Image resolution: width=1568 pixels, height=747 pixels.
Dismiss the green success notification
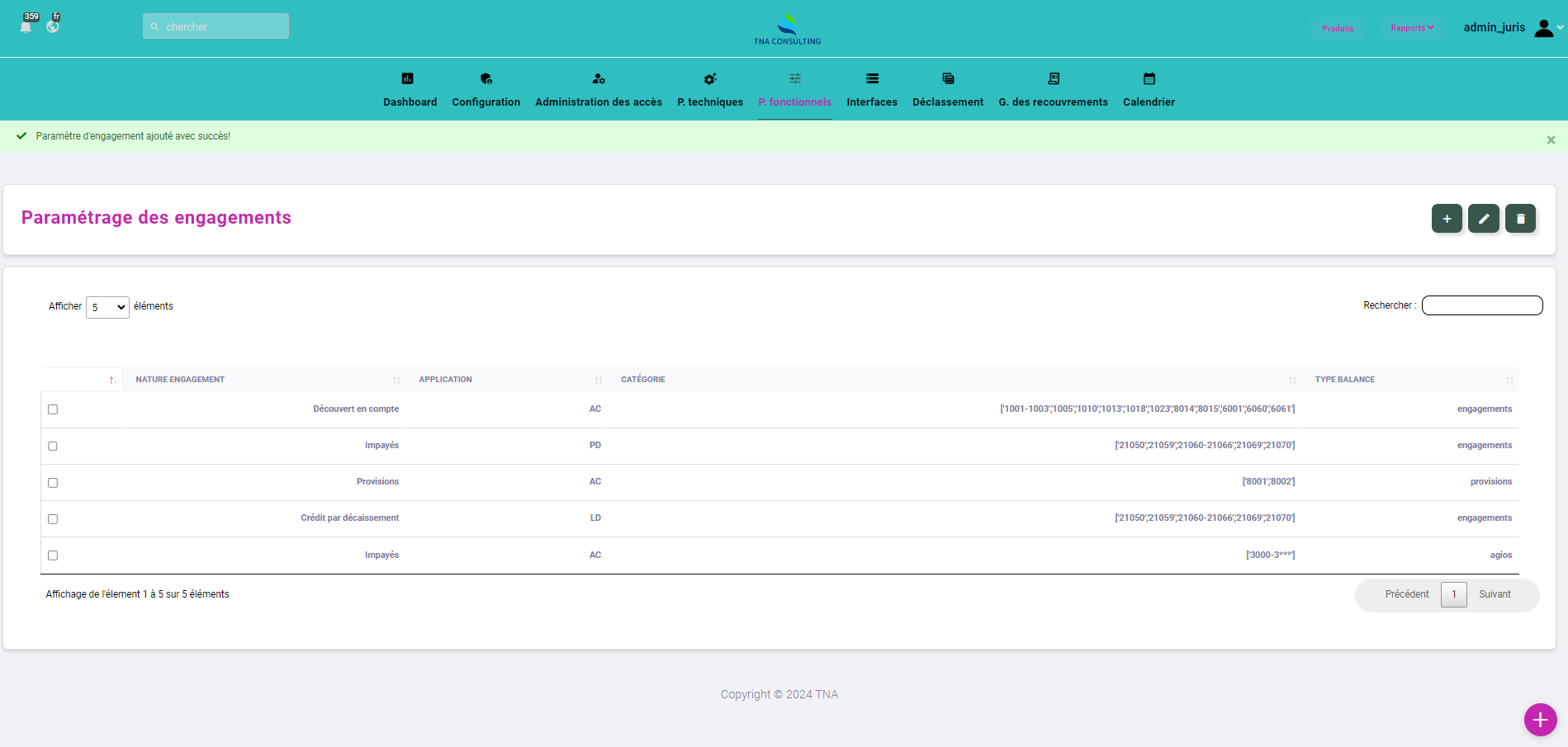tap(1551, 140)
